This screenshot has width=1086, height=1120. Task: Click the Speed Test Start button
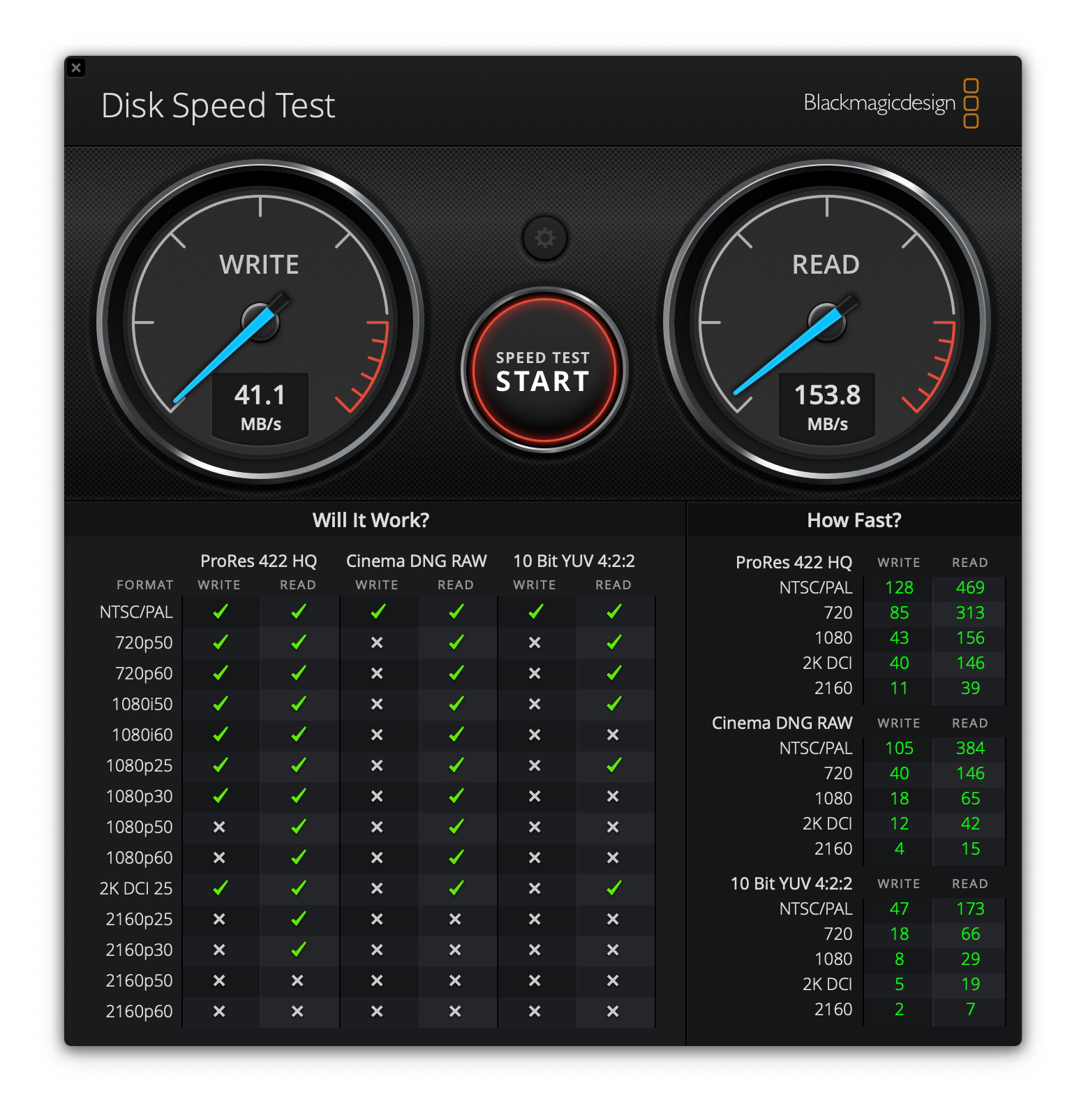[544, 370]
